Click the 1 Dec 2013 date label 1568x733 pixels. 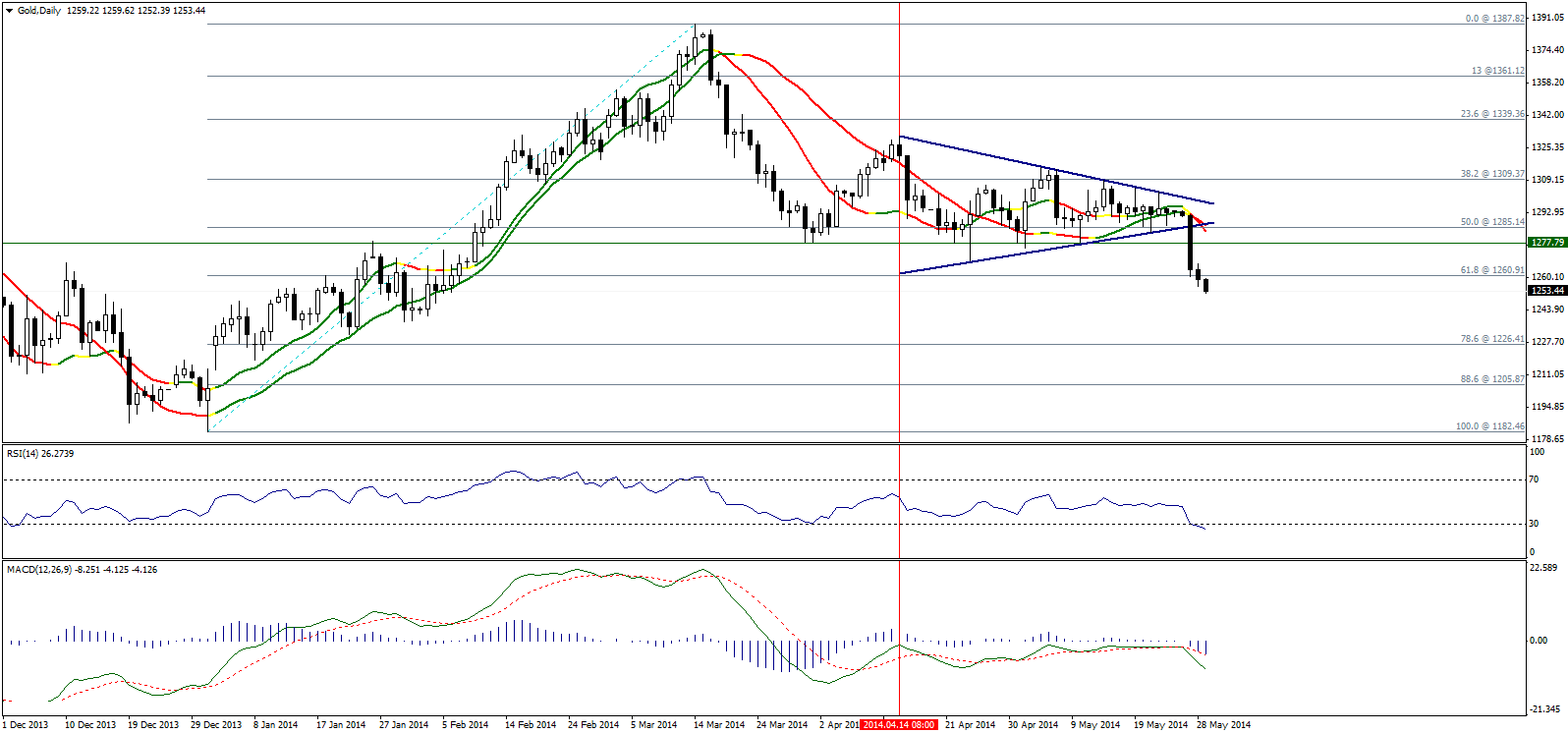[x=26, y=725]
